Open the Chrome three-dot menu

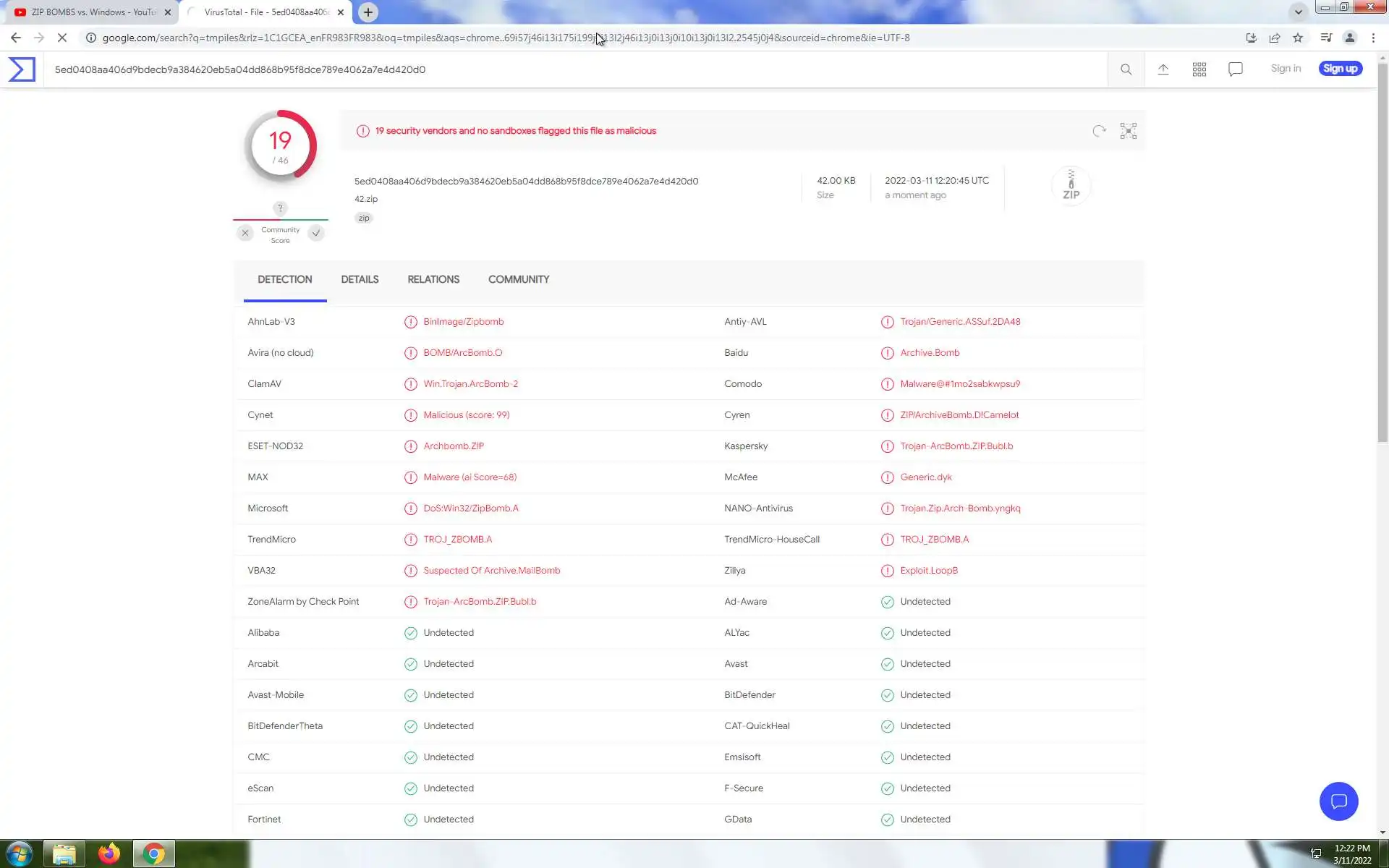(x=1373, y=38)
